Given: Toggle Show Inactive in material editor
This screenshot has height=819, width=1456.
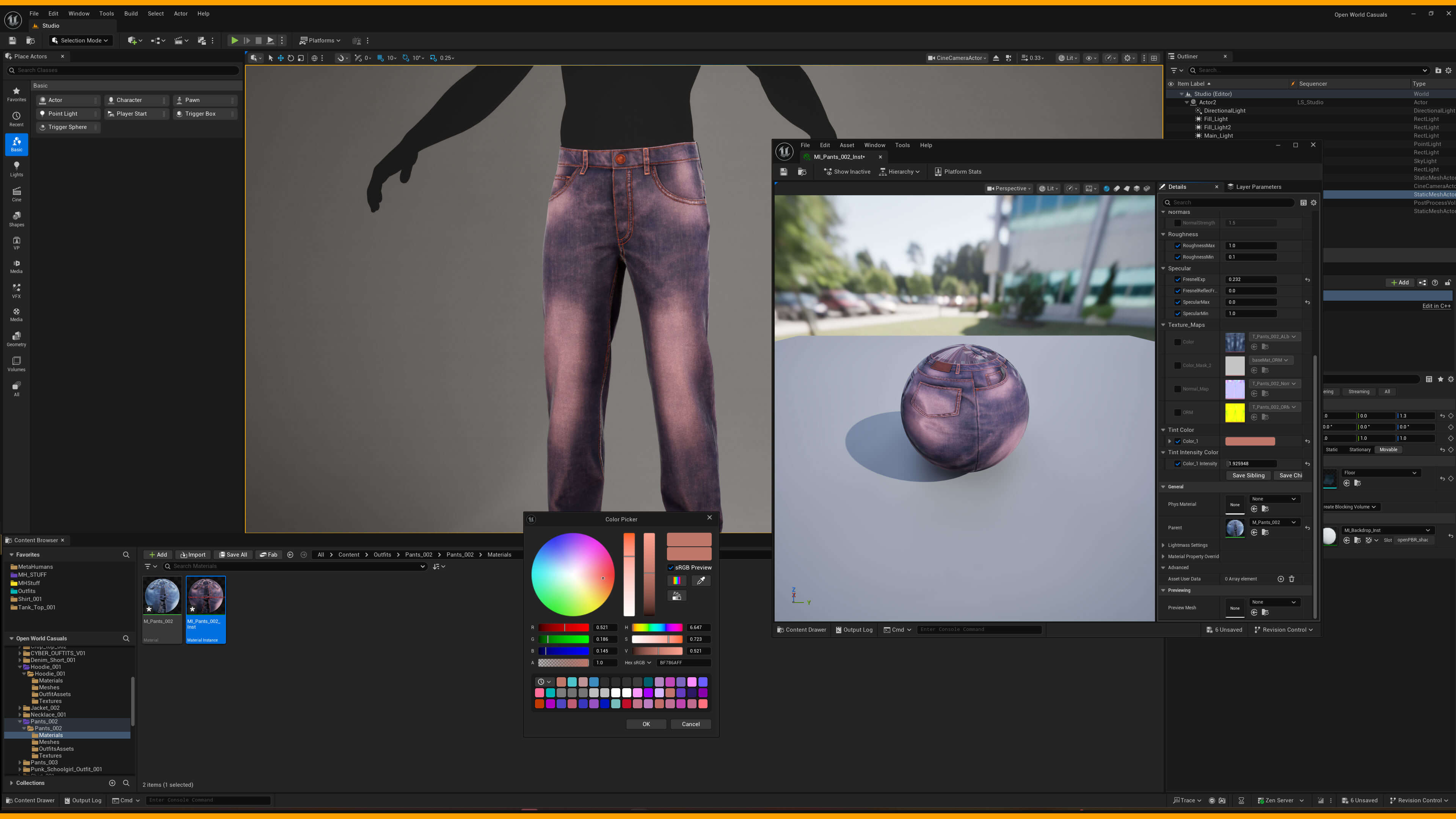Looking at the screenshot, I should tap(847, 172).
